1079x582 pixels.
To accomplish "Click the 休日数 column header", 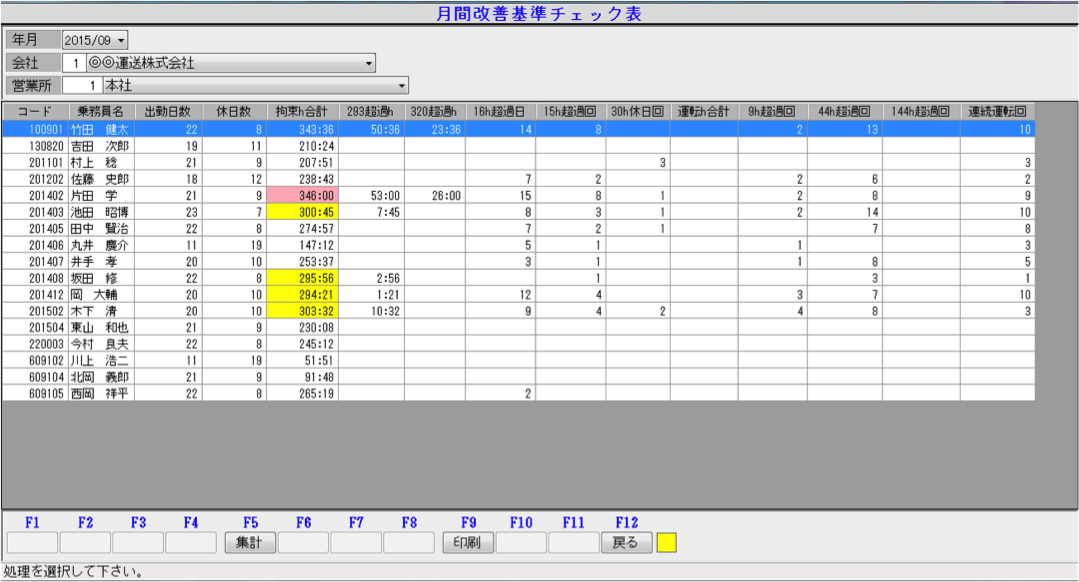I will tap(234, 111).
